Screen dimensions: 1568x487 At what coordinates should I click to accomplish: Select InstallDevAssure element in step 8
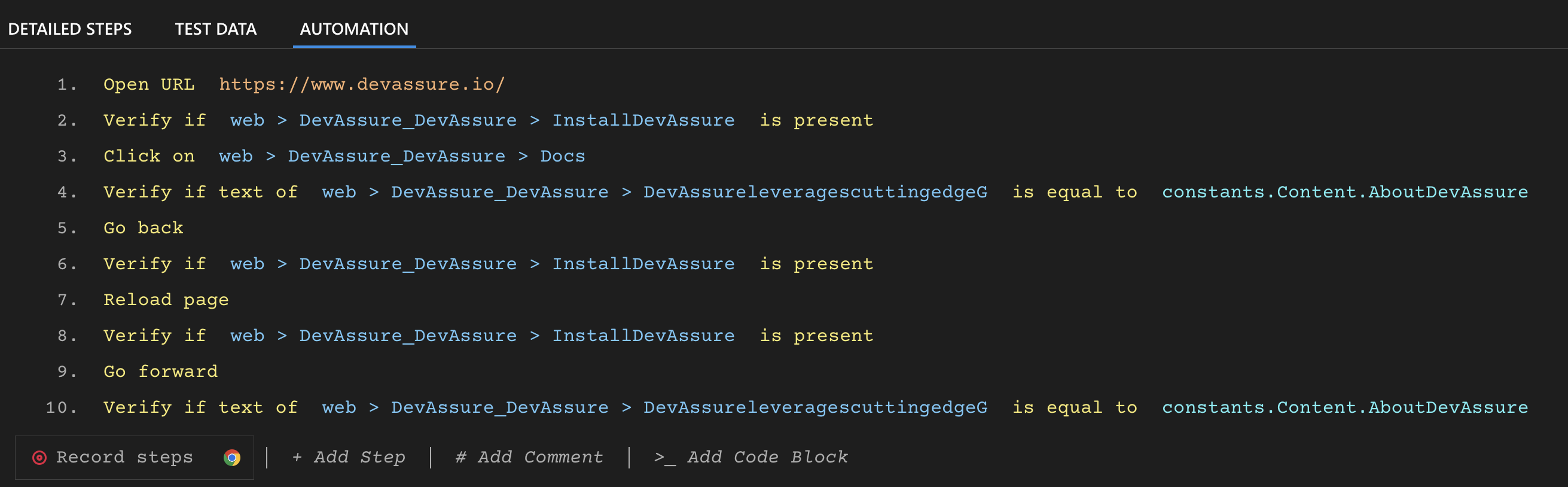(x=643, y=336)
